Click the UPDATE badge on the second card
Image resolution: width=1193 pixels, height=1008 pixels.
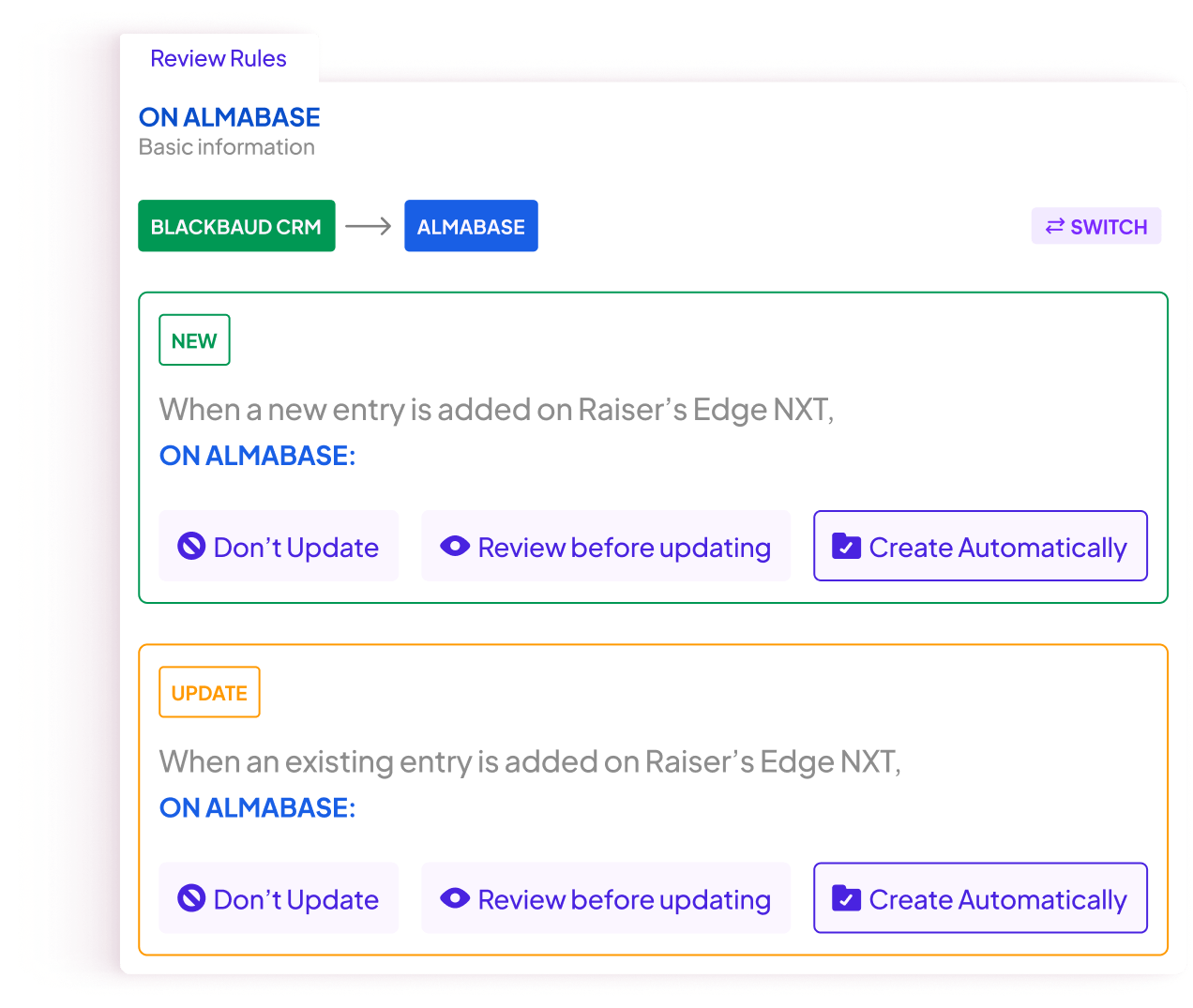click(x=209, y=691)
